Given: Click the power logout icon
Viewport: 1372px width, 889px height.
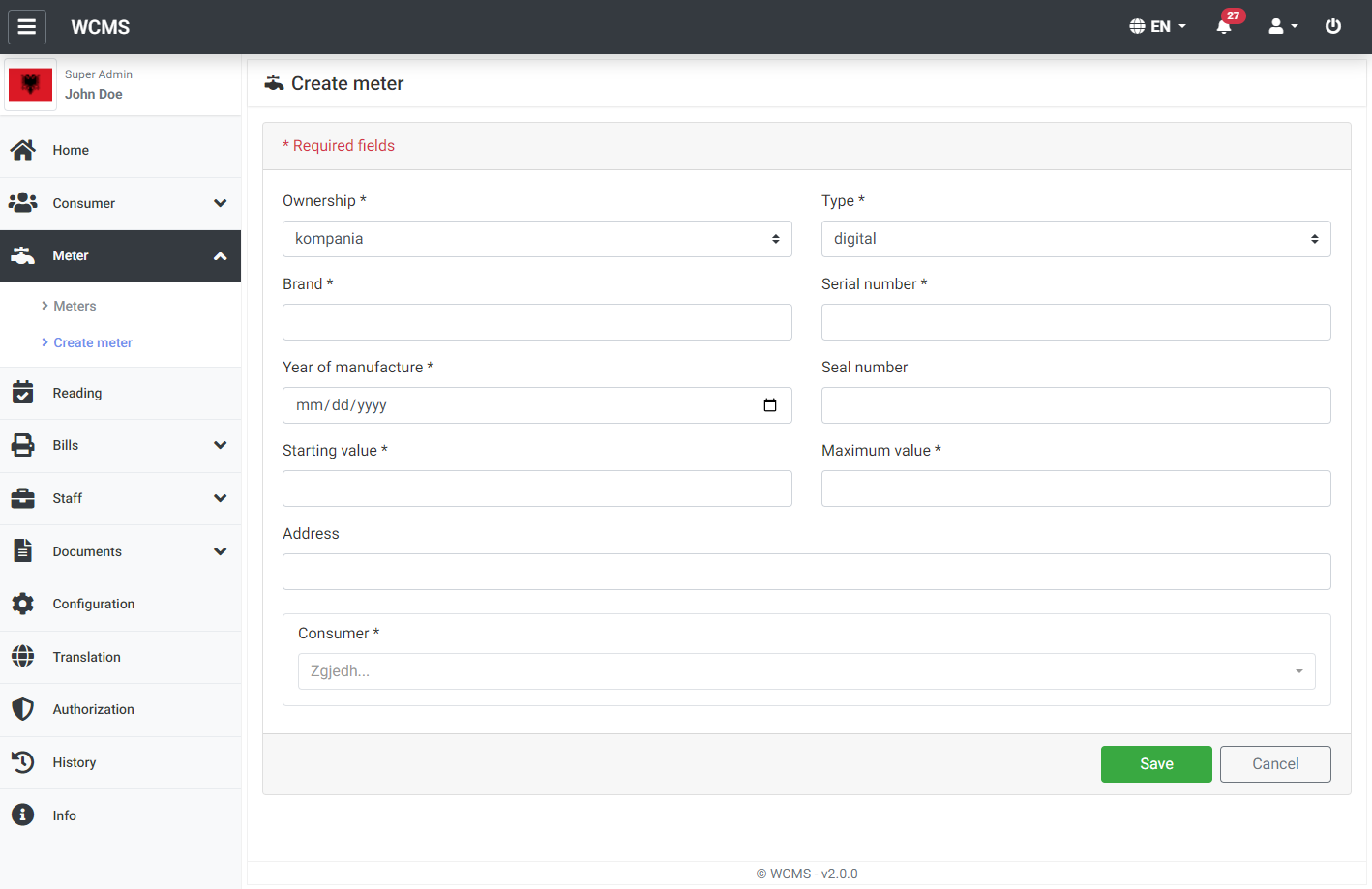Looking at the screenshot, I should pos(1333,27).
